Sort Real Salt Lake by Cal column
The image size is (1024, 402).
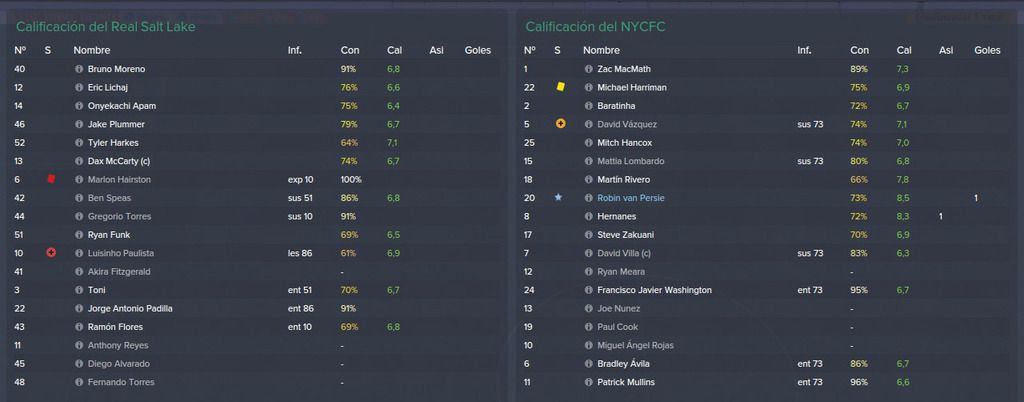[x=394, y=50]
